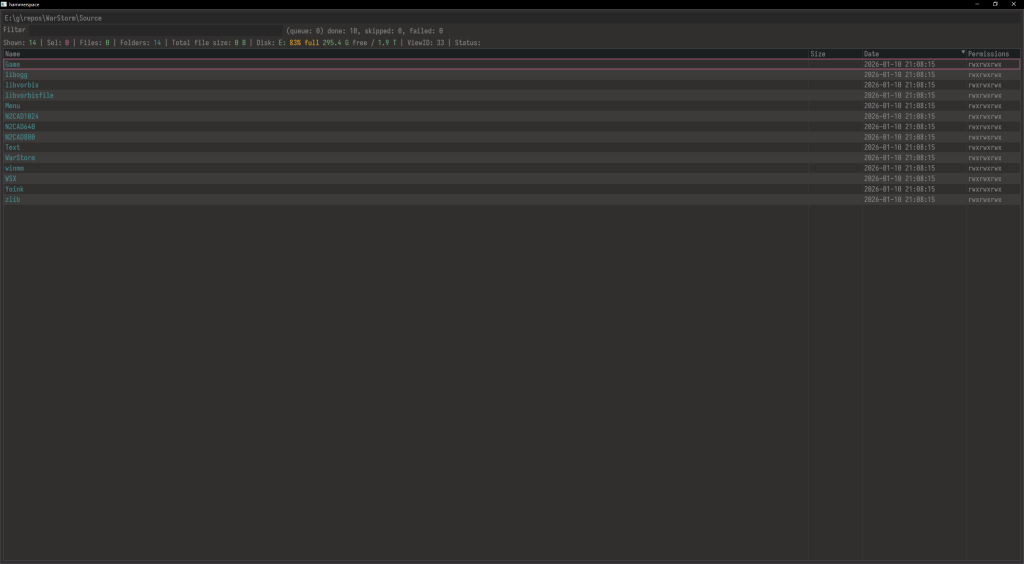Click the hammerspace app icon in title bar
Viewport: 1024px width, 564px height.
tap(4, 4)
